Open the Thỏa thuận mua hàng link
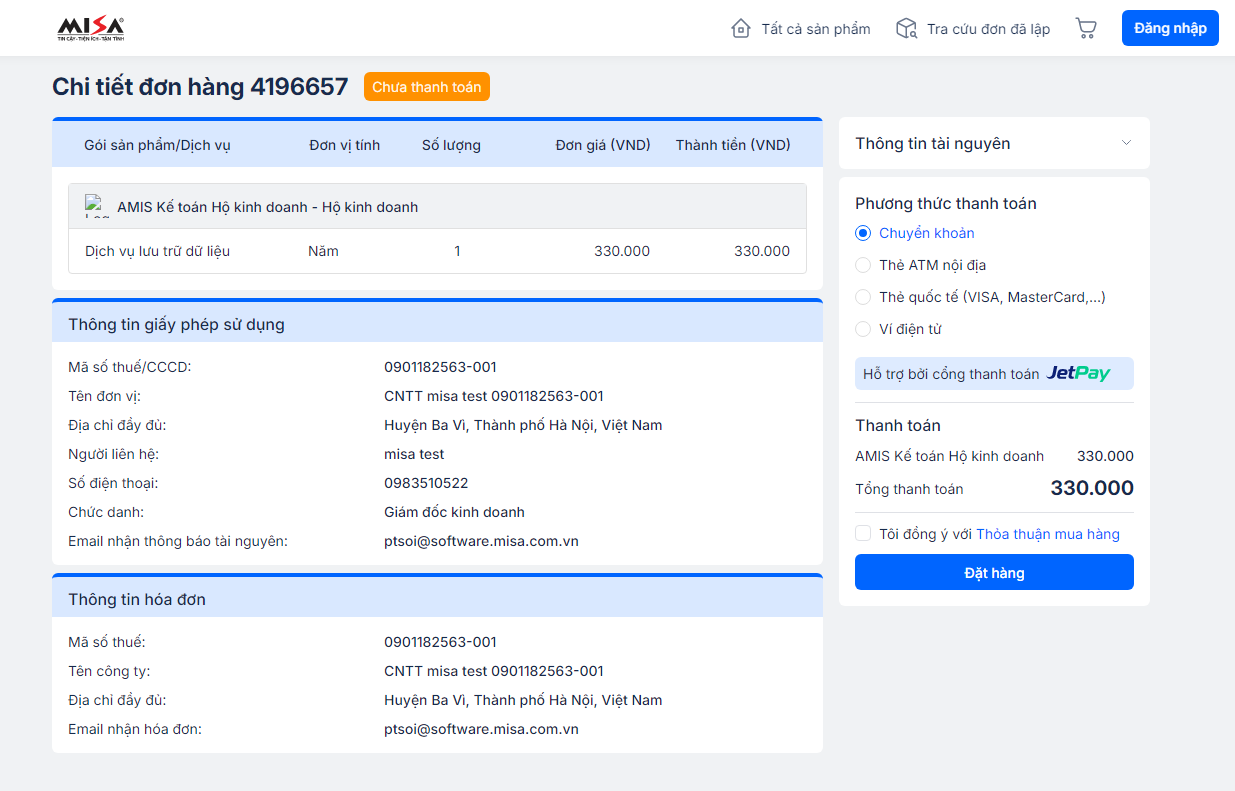This screenshot has width=1235, height=791. [1048, 534]
